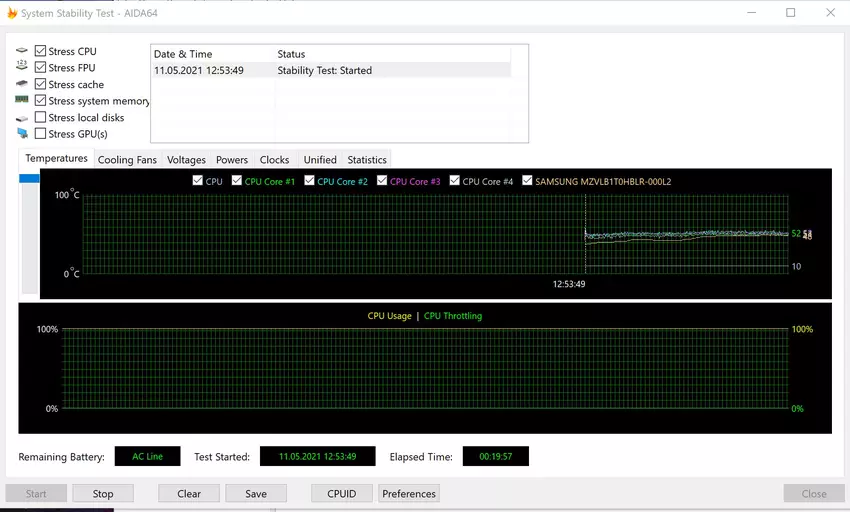The image size is (850, 512).
Task: Maximize the System Stability Test window
Action: [x=790, y=13]
